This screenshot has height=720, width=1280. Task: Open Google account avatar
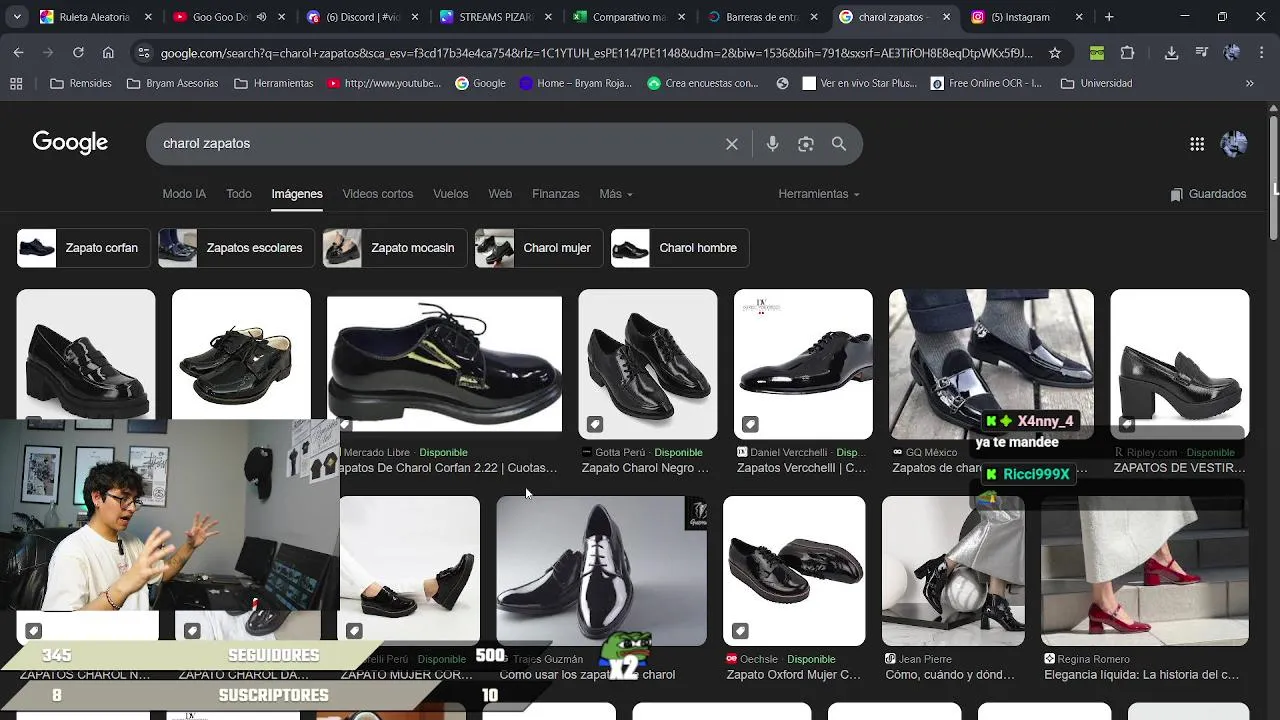point(1234,144)
